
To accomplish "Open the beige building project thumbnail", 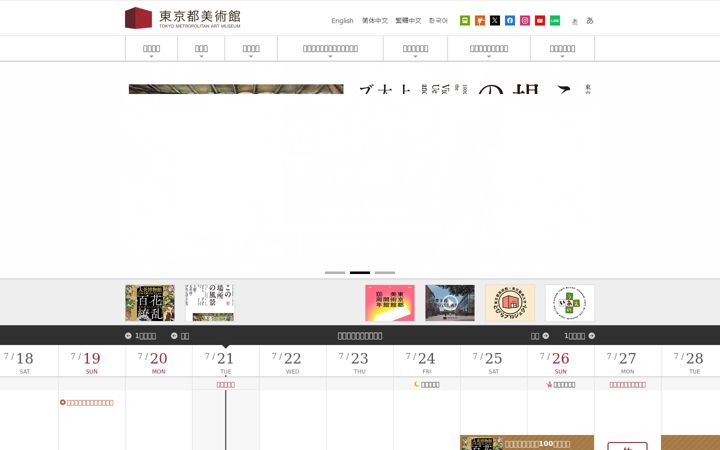I will click(x=510, y=303).
